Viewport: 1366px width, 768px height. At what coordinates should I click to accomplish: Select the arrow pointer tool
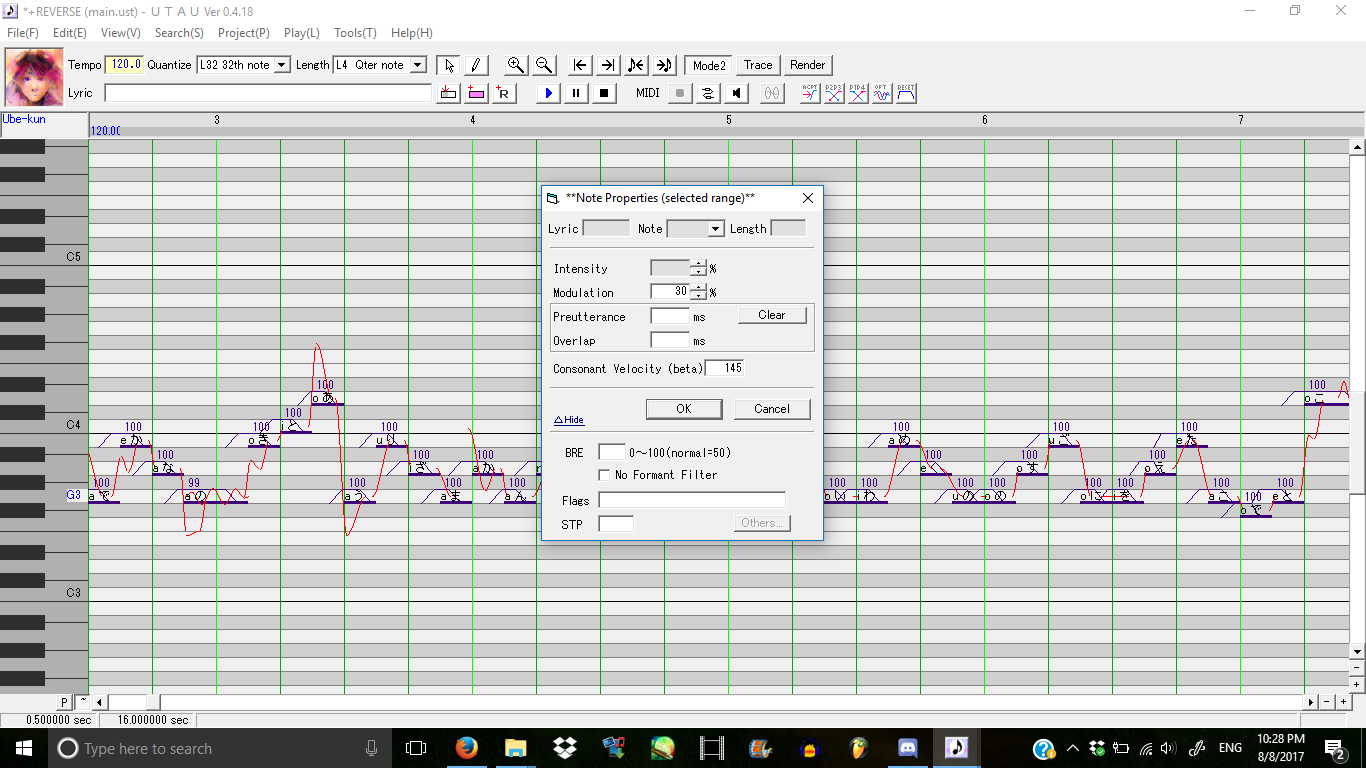click(x=449, y=65)
